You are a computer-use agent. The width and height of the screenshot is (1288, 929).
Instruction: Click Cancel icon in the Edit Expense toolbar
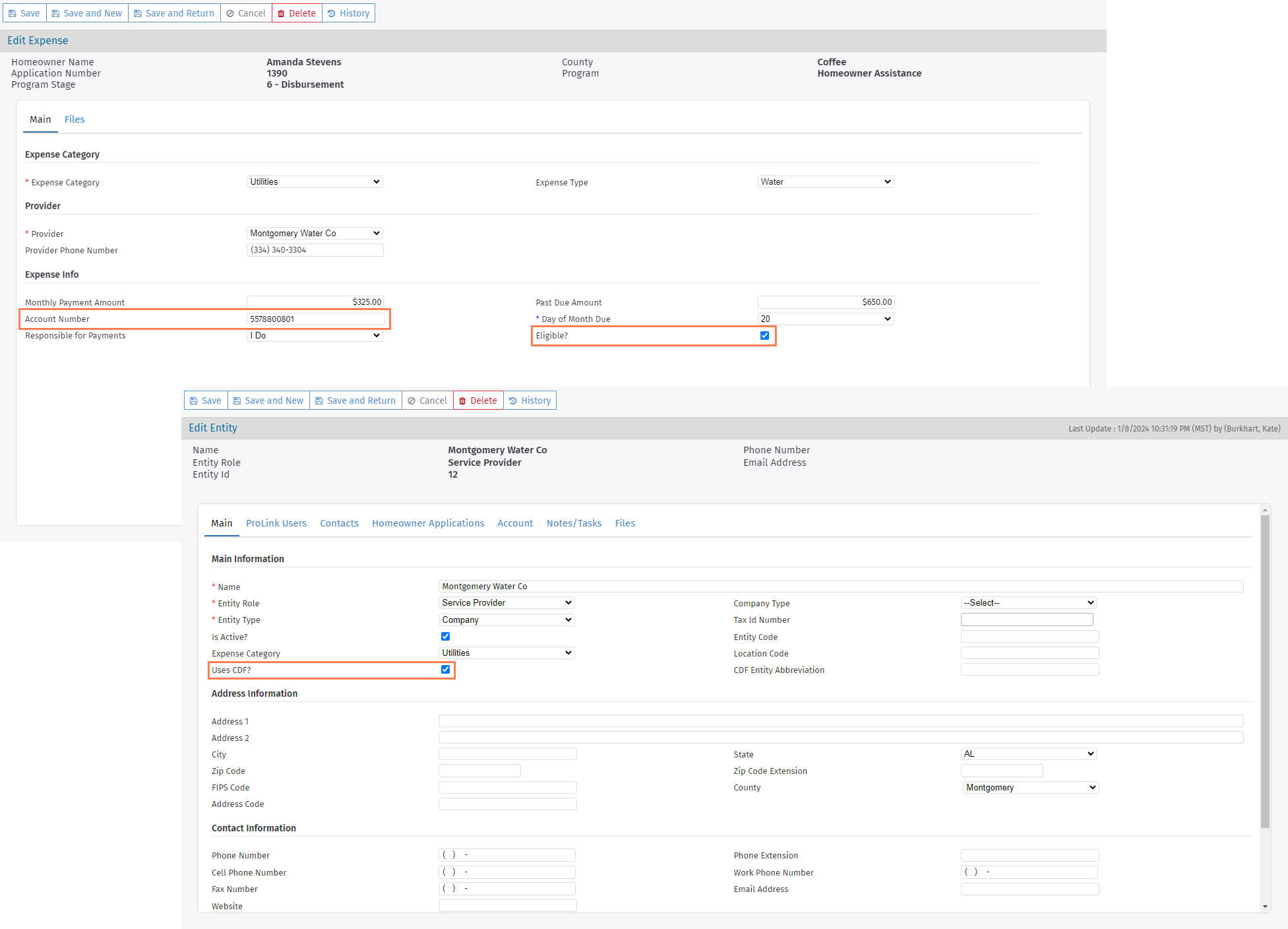pos(230,13)
